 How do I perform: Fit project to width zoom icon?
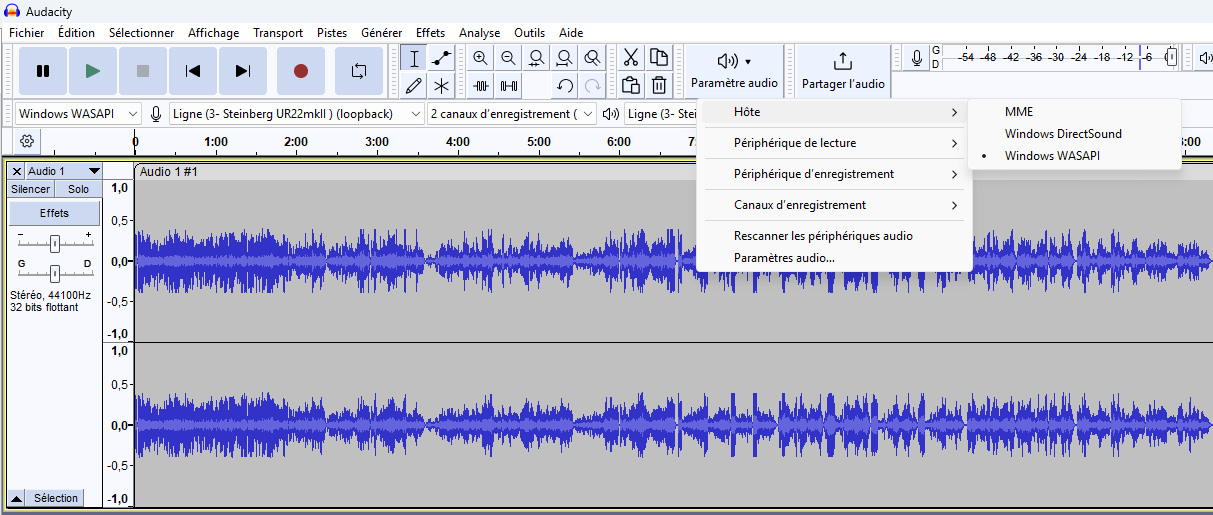565,58
